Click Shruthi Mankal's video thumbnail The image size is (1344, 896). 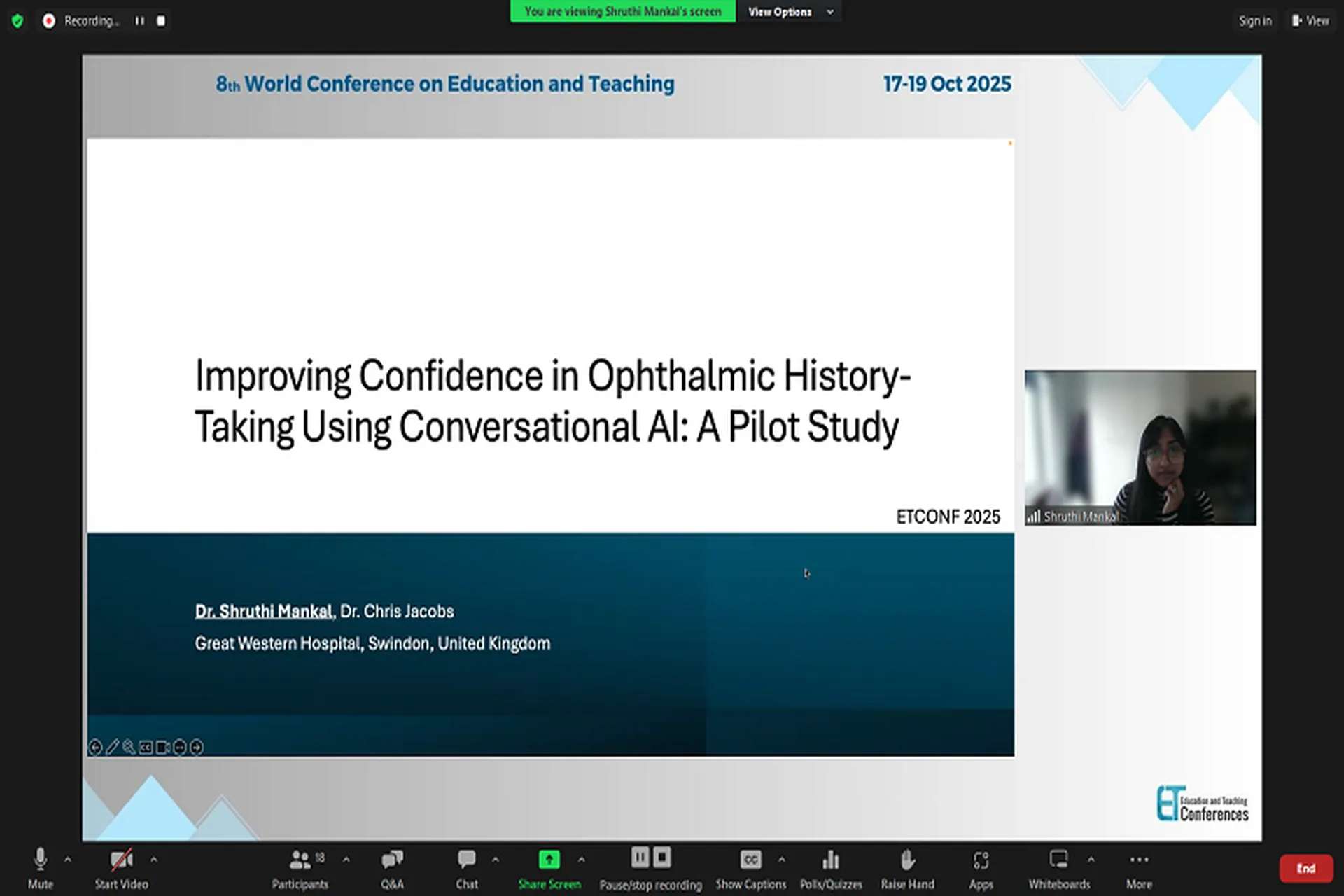[x=1140, y=448]
